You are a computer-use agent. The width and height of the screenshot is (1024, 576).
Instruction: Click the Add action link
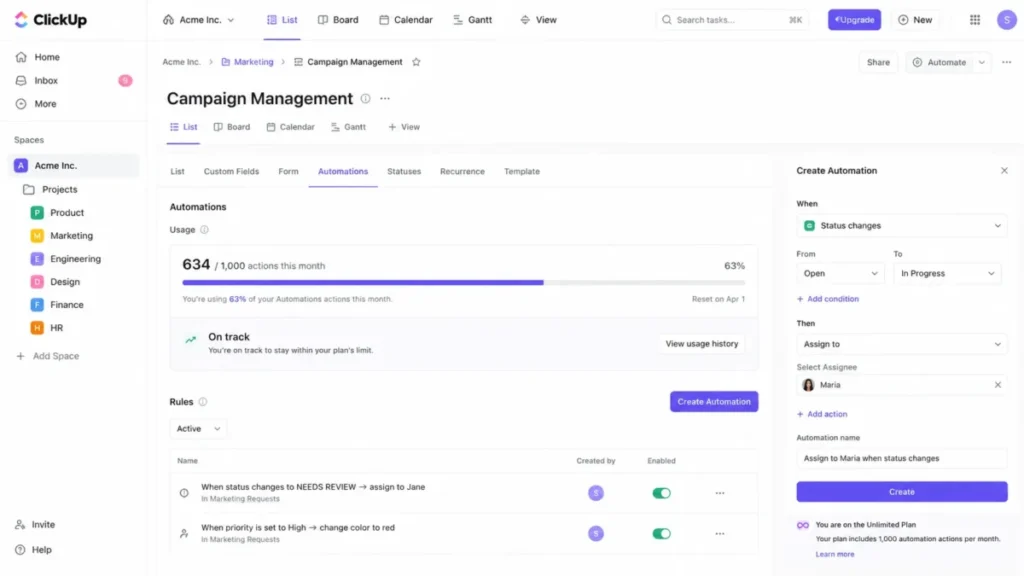tap(822, 414)
